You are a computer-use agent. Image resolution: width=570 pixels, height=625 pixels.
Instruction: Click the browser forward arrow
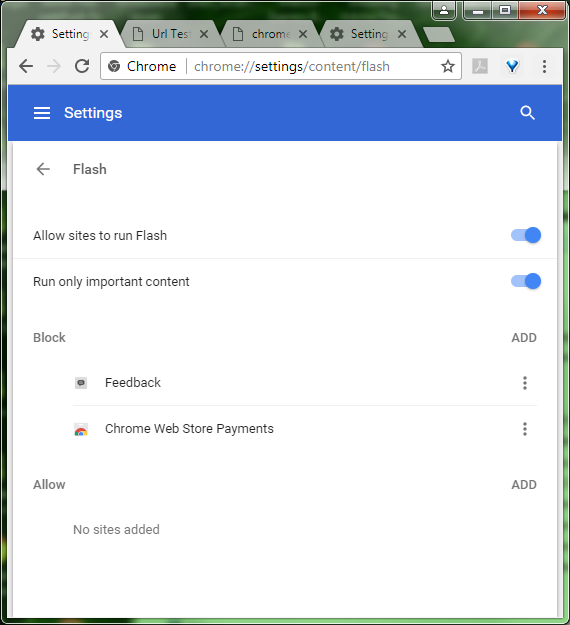tap(54, 66)
